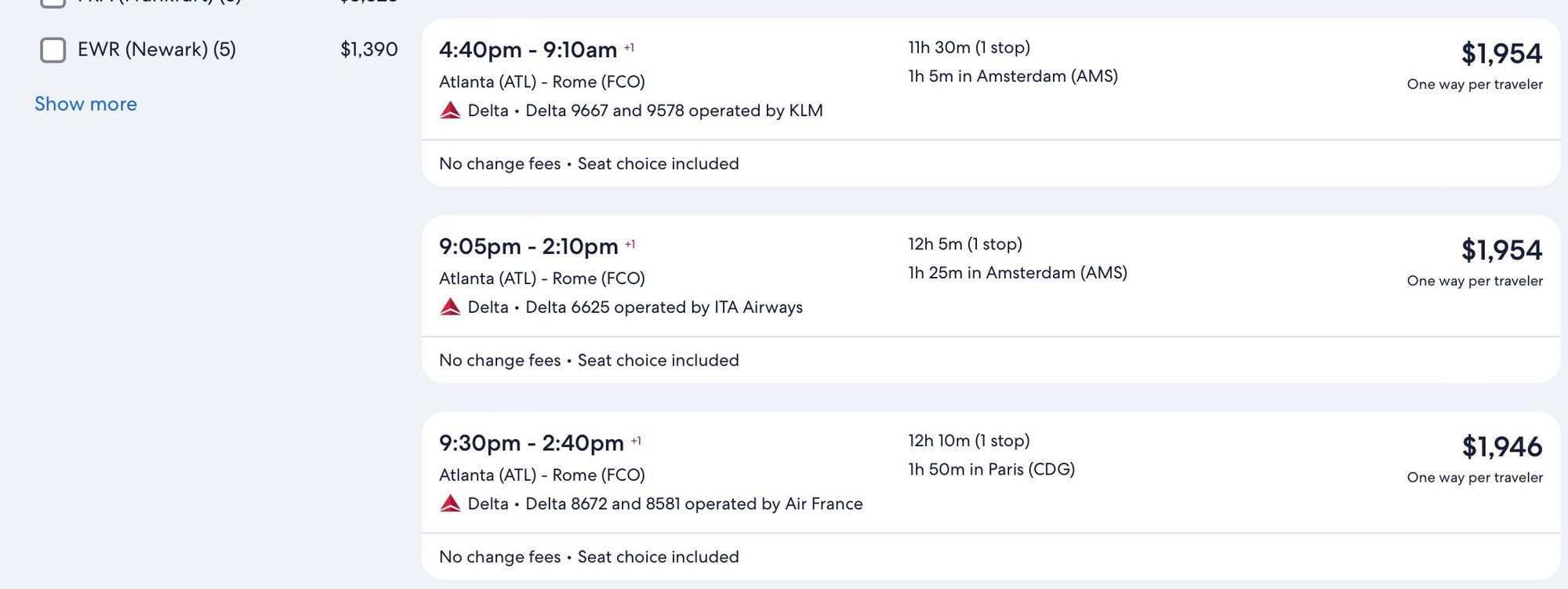
Task: Click the Show more link
Action: click(85, 104)
